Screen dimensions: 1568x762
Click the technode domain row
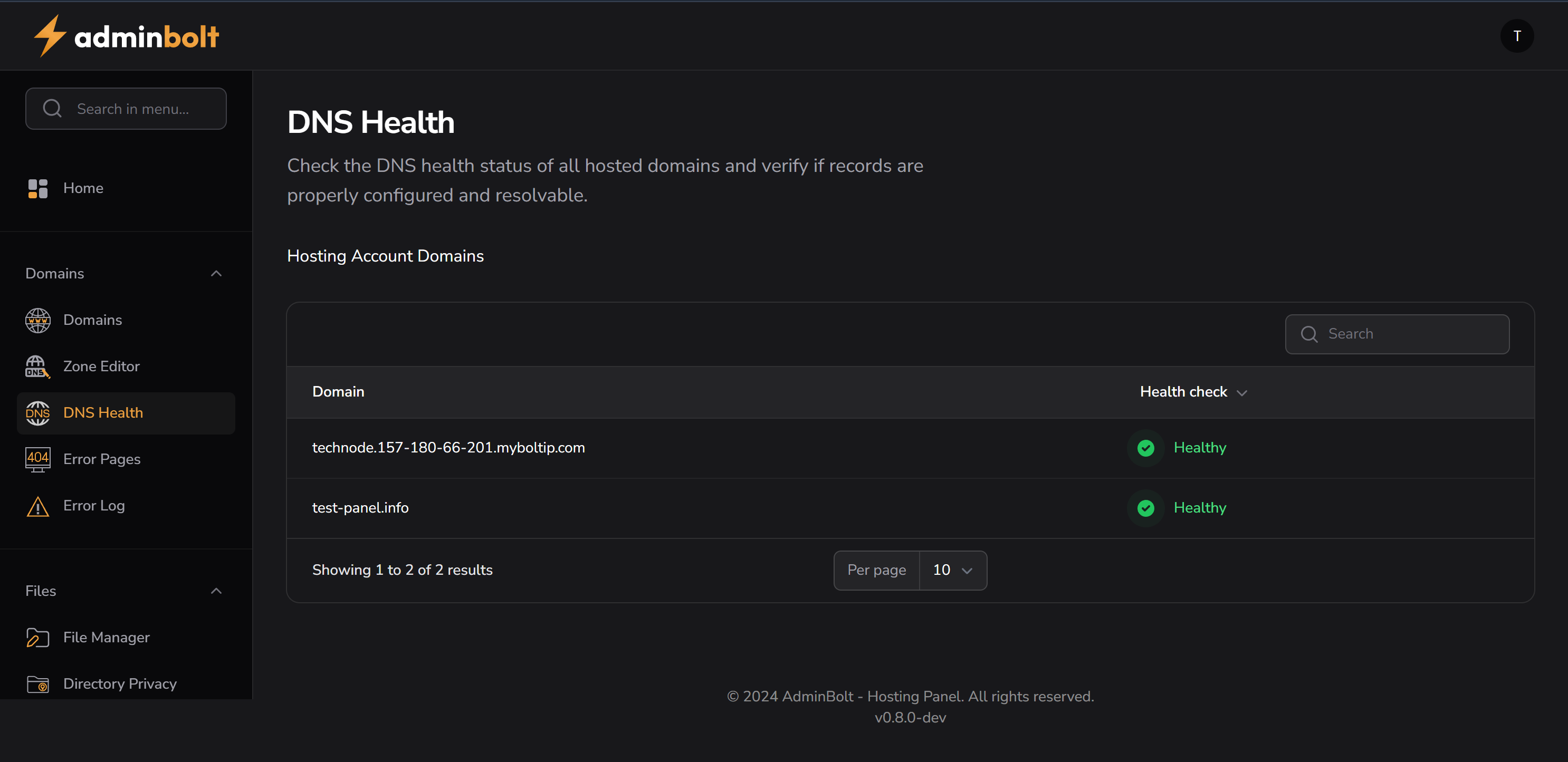click(x=448, y=448)
